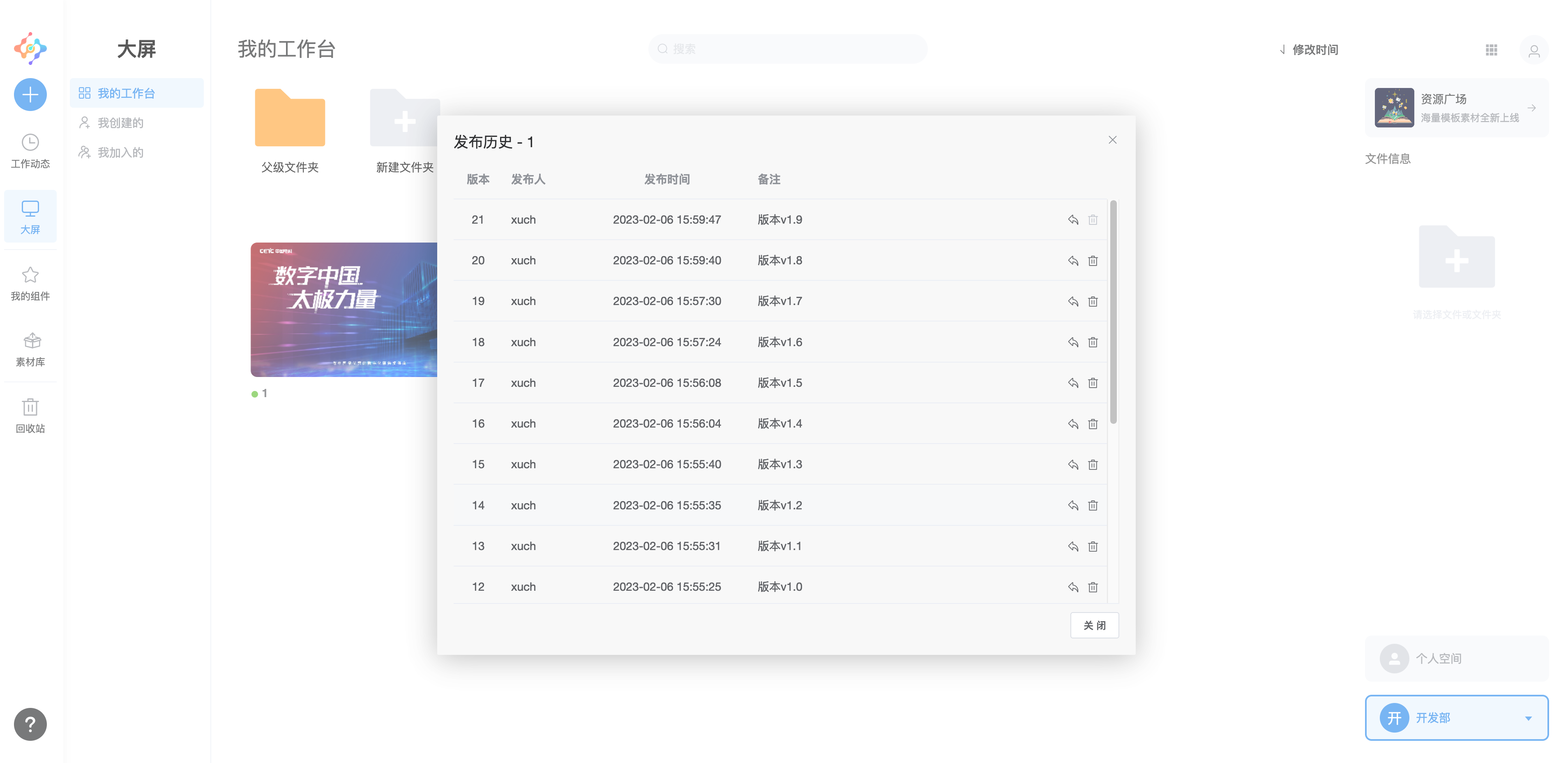The height and width of the screenshot is (763, 1568).
Task: Click the publish history scrollbar
Action: [1113, 312]
